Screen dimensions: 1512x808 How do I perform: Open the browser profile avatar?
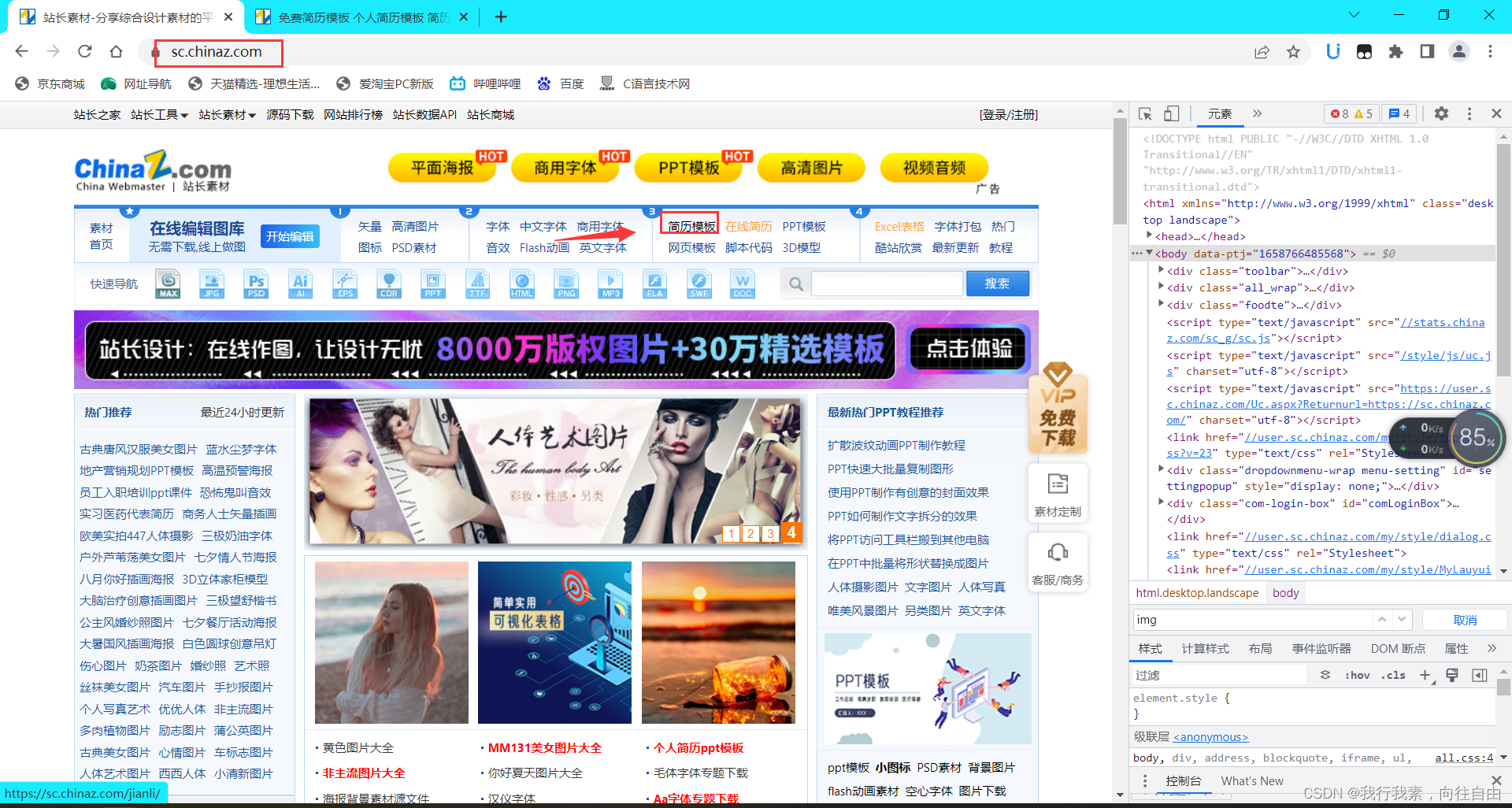1459,52
